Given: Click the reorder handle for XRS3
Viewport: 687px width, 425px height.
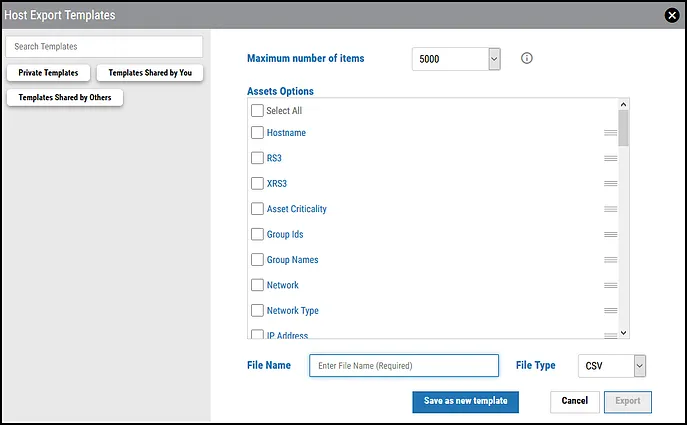Looking at the screenshot, I should tap(610, 184).
